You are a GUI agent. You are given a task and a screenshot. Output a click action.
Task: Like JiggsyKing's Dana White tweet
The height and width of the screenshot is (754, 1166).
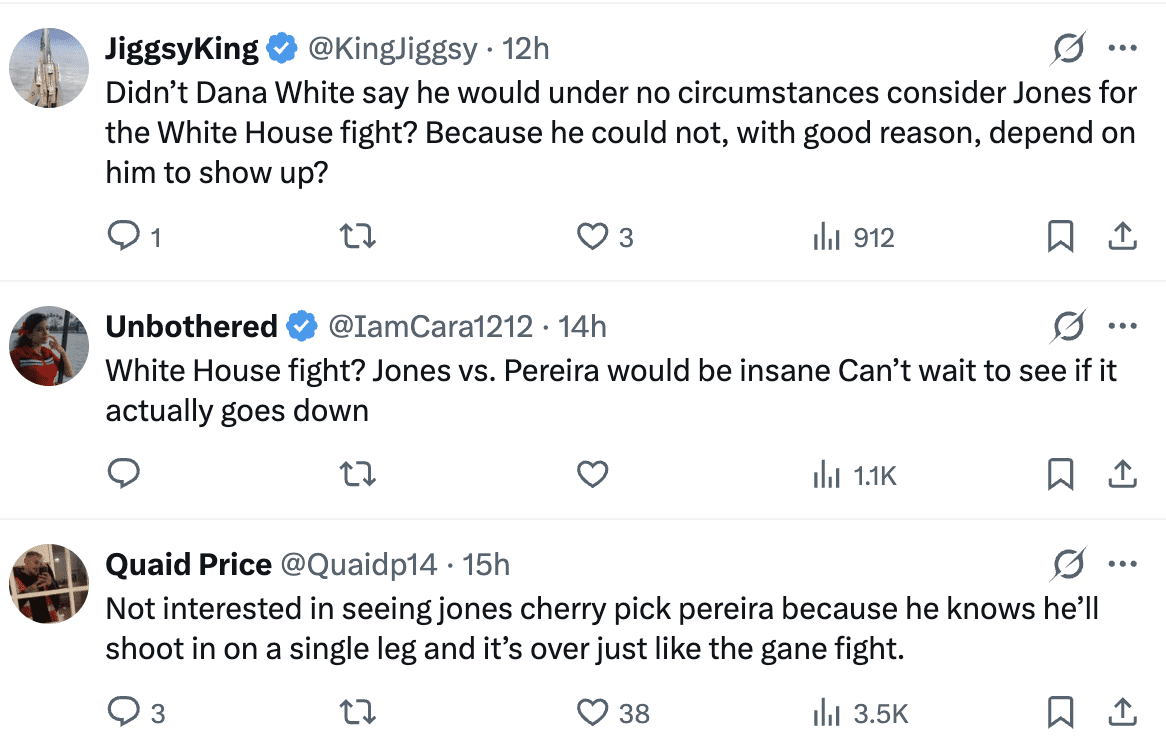tap(593, 237)
